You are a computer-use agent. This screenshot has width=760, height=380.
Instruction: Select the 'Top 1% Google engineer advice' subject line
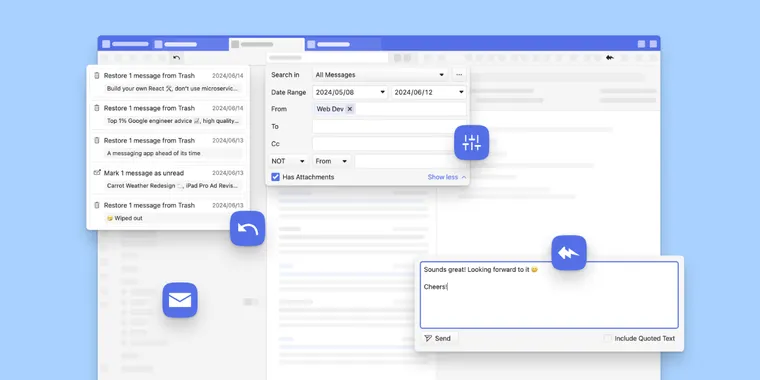click(x=173, y=121)
